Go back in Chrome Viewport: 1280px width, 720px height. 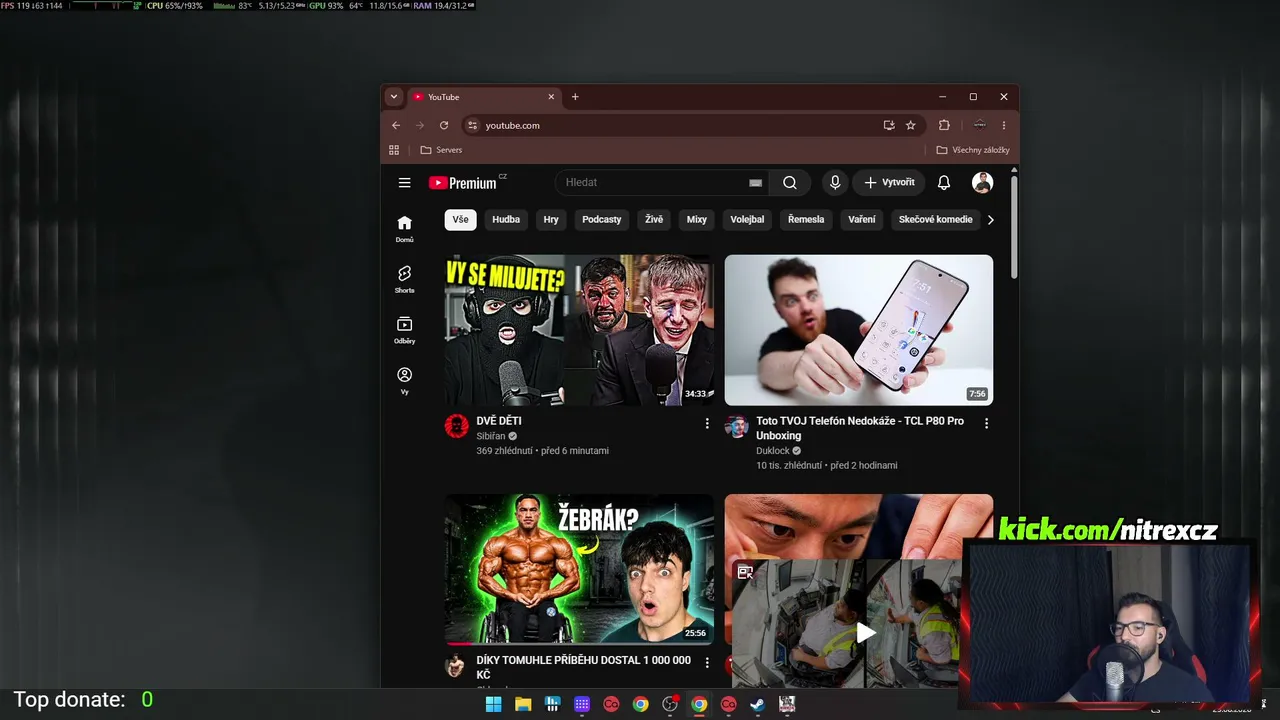pyautogui.click(x=396, y=125)
